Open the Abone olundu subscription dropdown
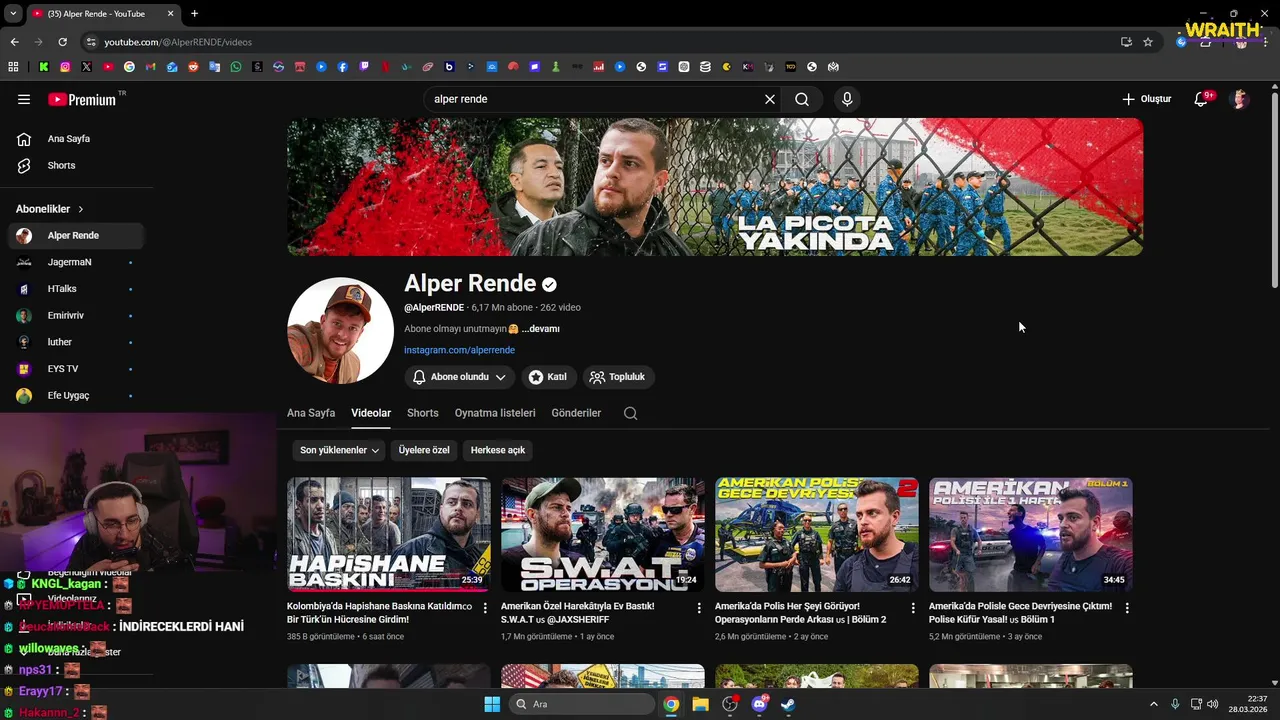Image resolution: width=1280 pixels, height=720 pixels. [x=460, y=377]
